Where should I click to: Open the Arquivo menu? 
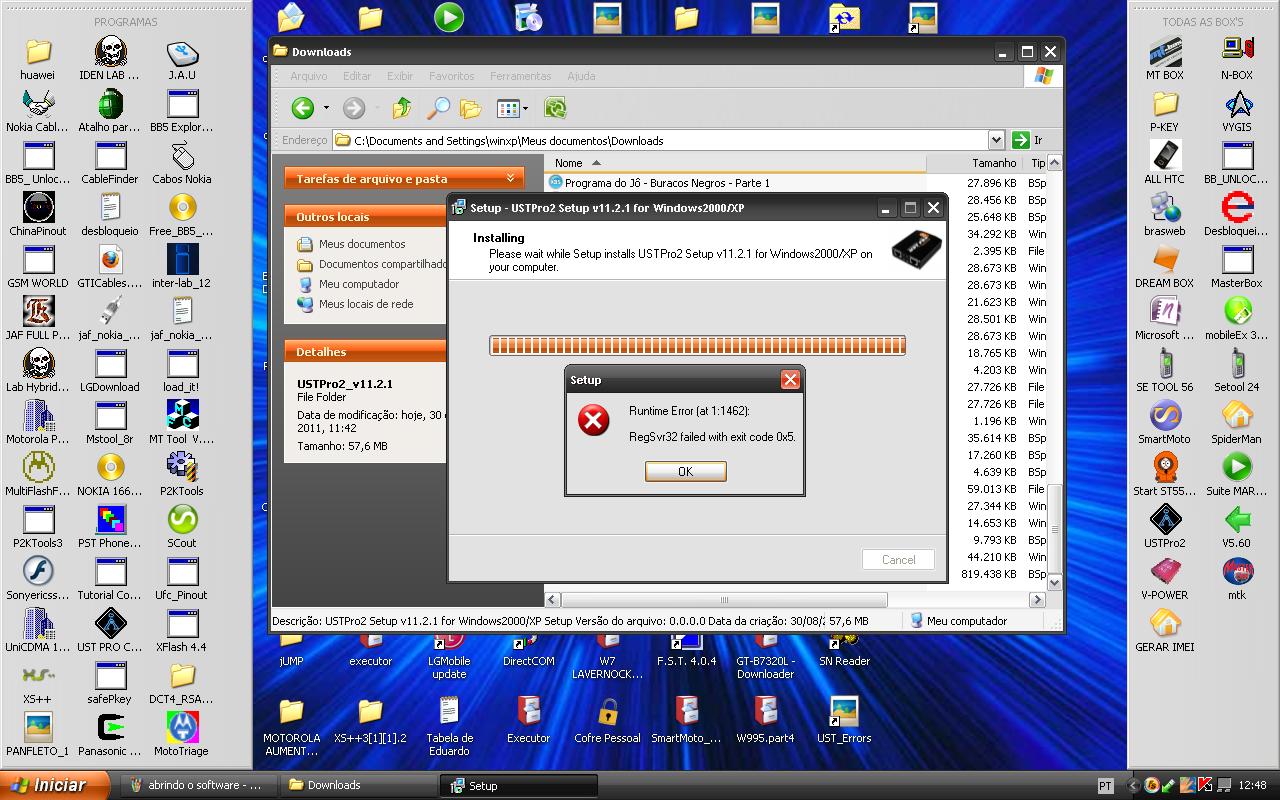309,76
